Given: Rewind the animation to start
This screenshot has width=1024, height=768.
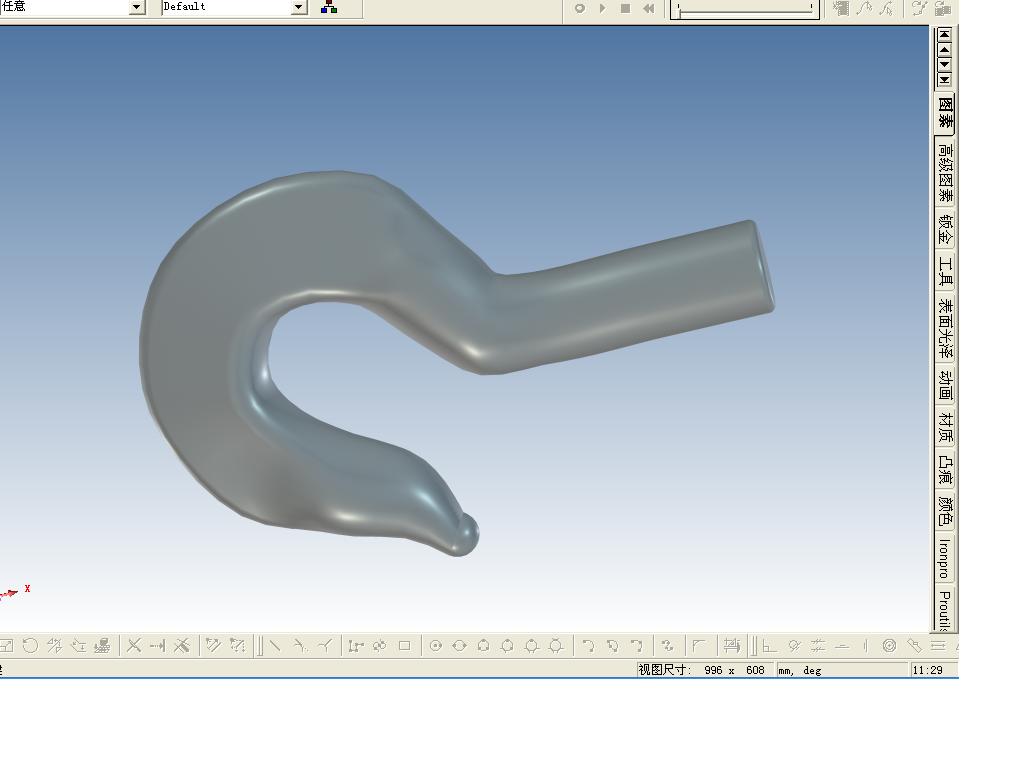Looking at the screenshot, I should click(648, 8).
